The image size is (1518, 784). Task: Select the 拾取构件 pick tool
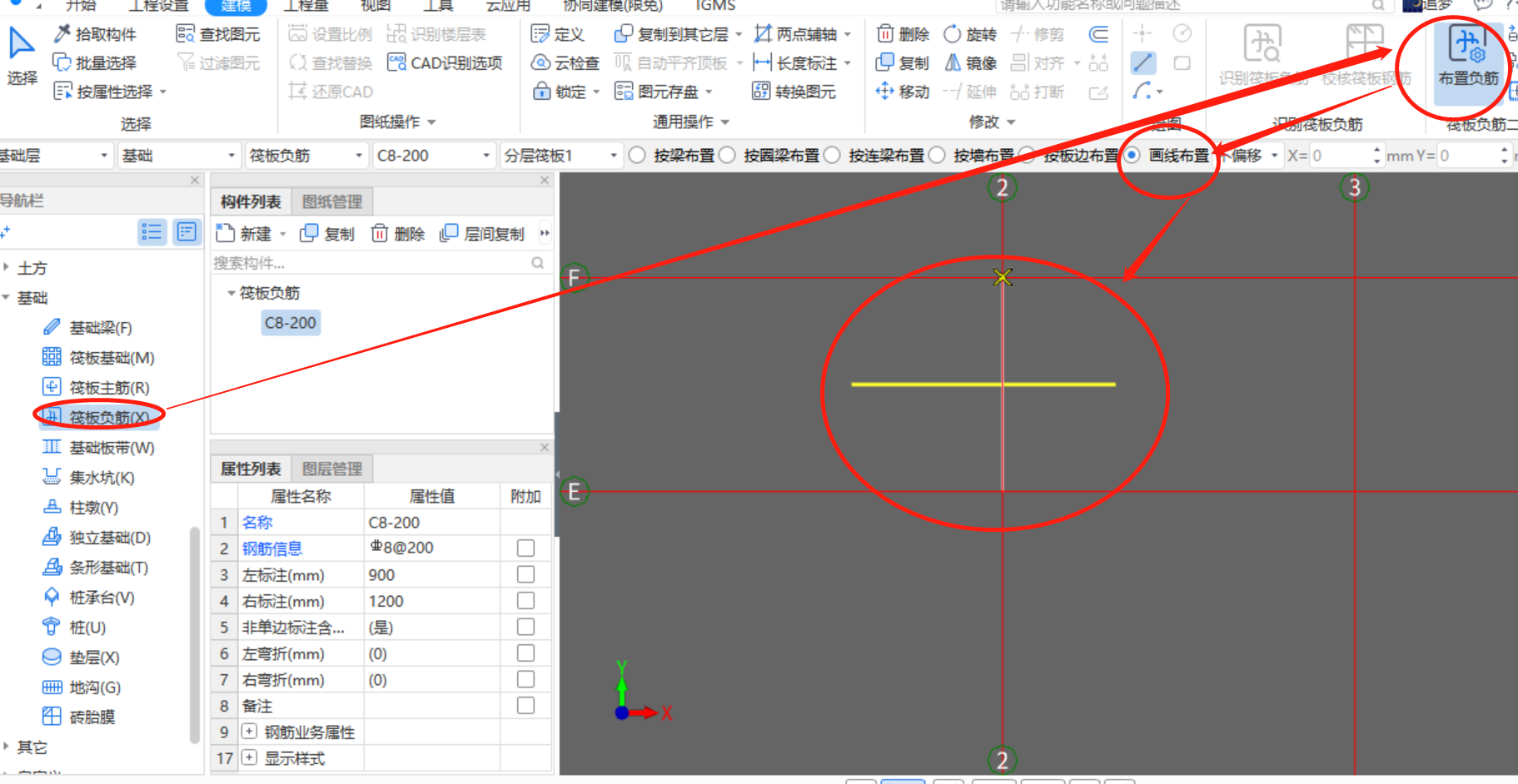[94, 34]
